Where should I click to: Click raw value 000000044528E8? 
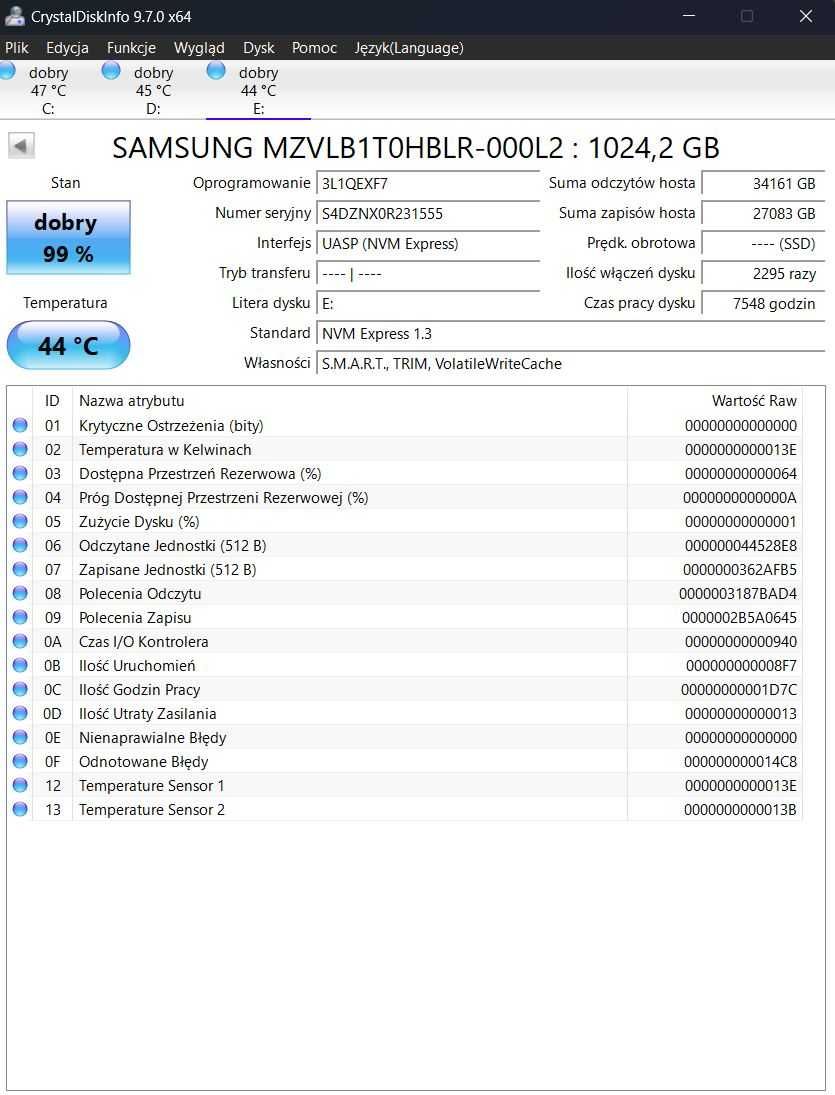741,545
